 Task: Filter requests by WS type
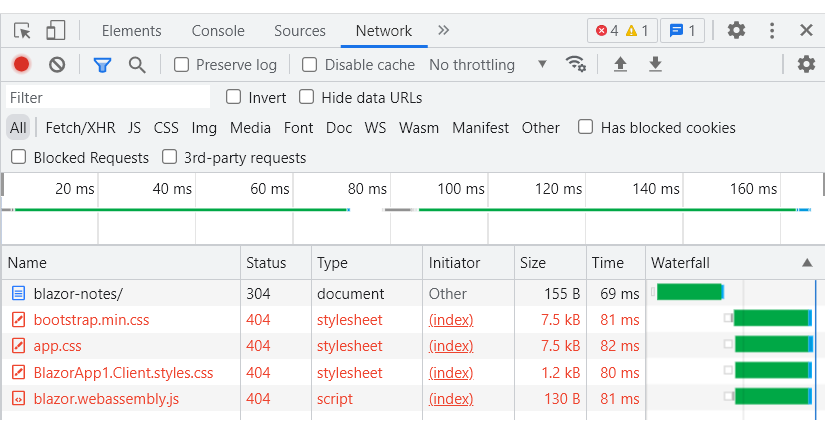(375, 128)
